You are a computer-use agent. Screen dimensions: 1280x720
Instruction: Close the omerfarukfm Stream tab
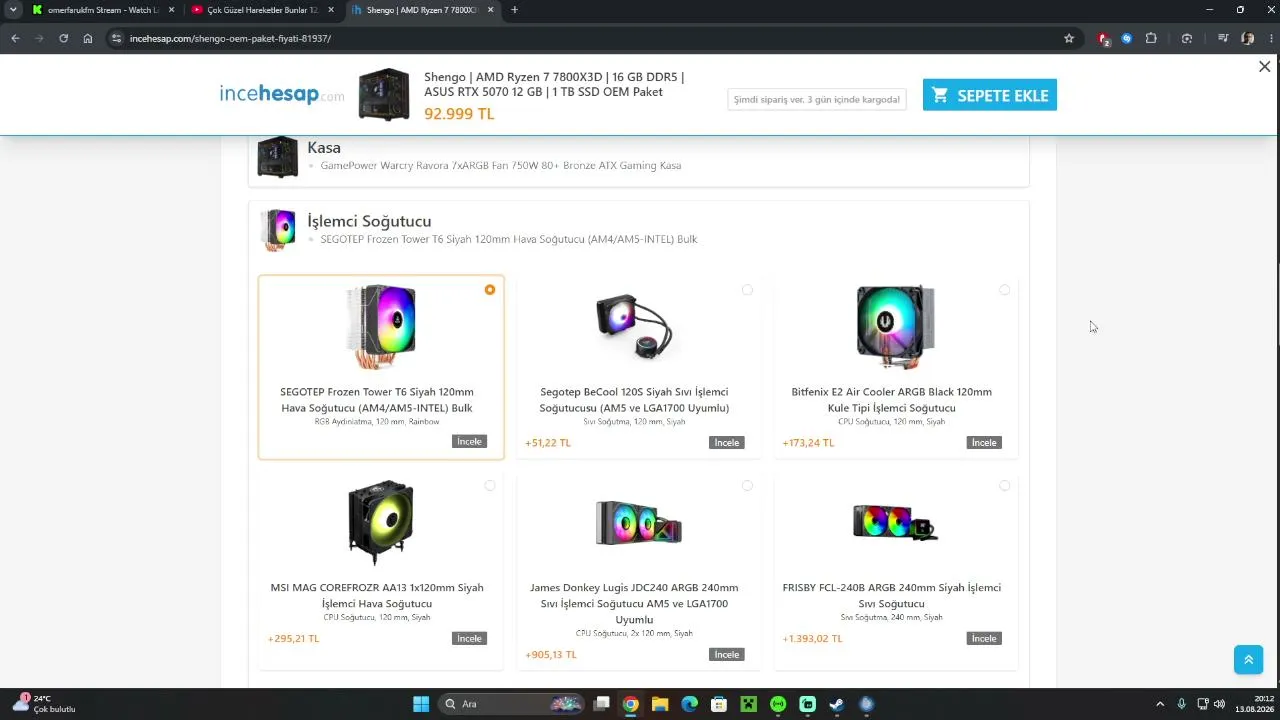tap(171, 10)
